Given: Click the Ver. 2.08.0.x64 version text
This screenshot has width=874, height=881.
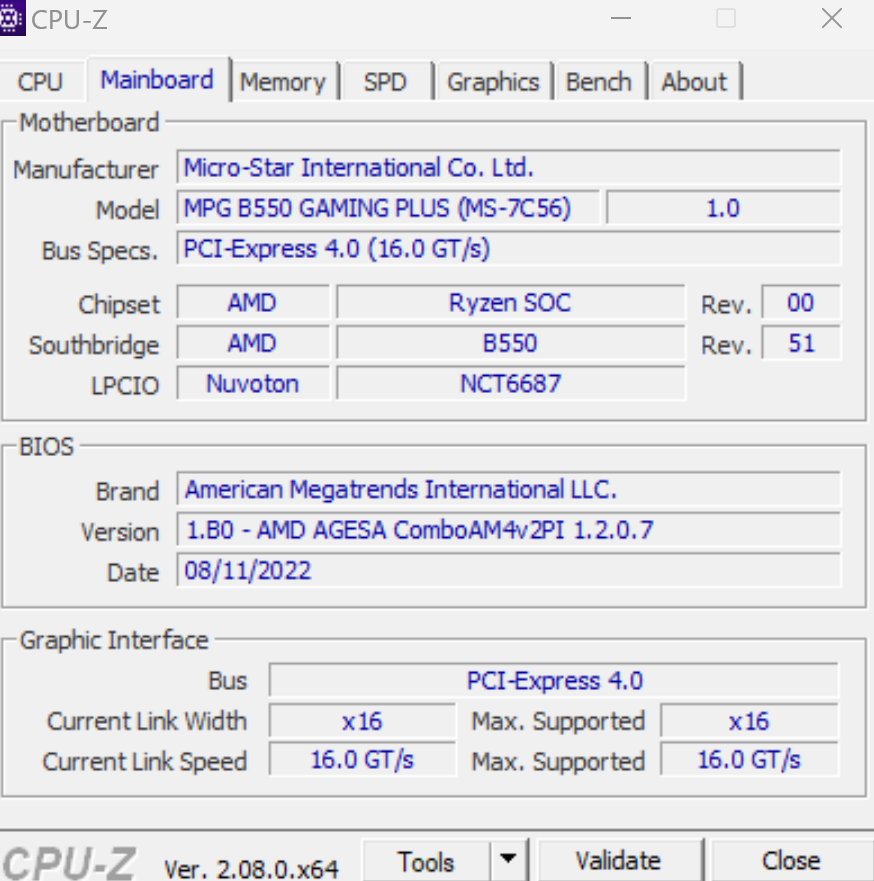Looking at the screenshot, I should tap(251, 869).
